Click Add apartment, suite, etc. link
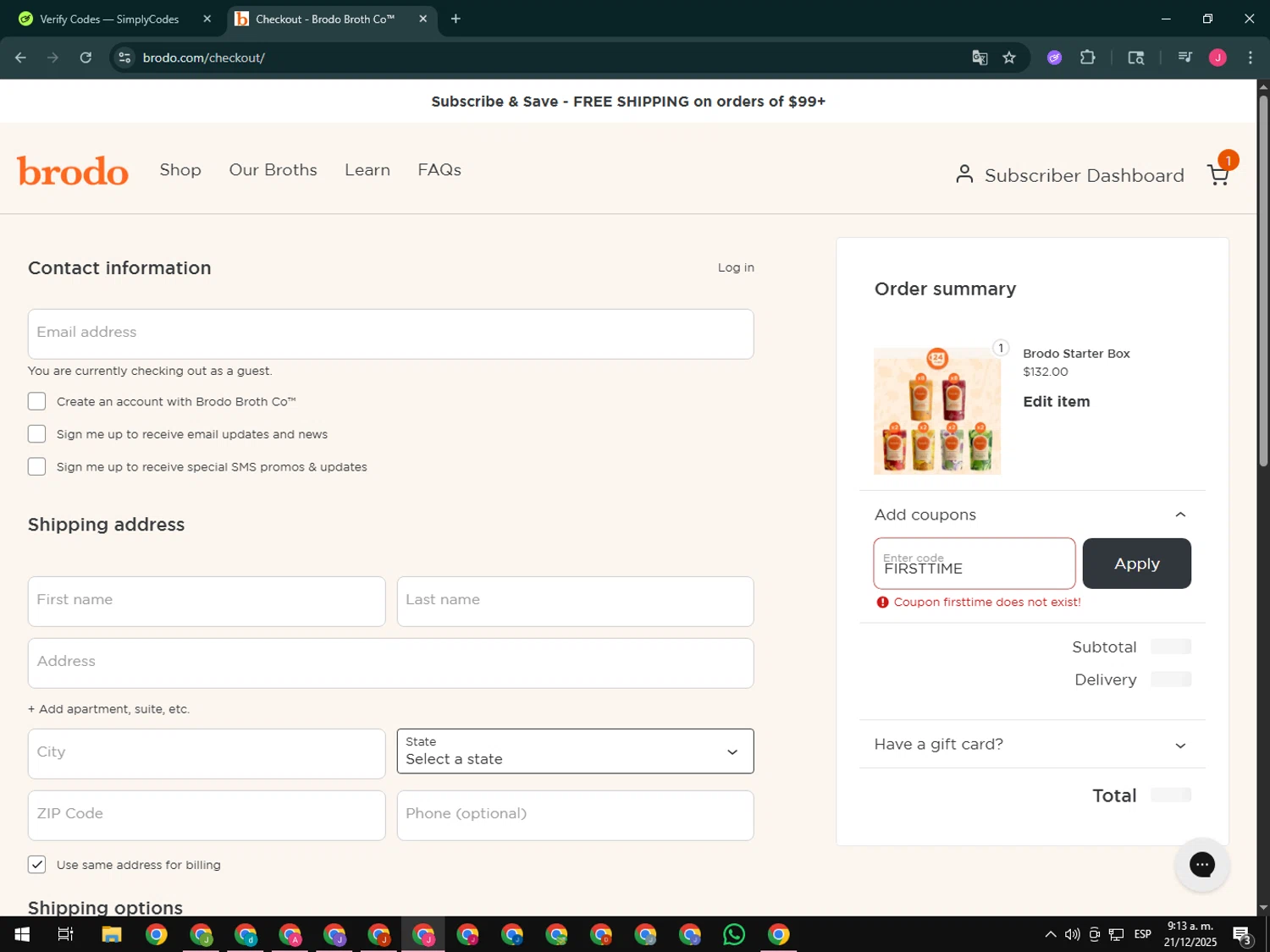 108,709
